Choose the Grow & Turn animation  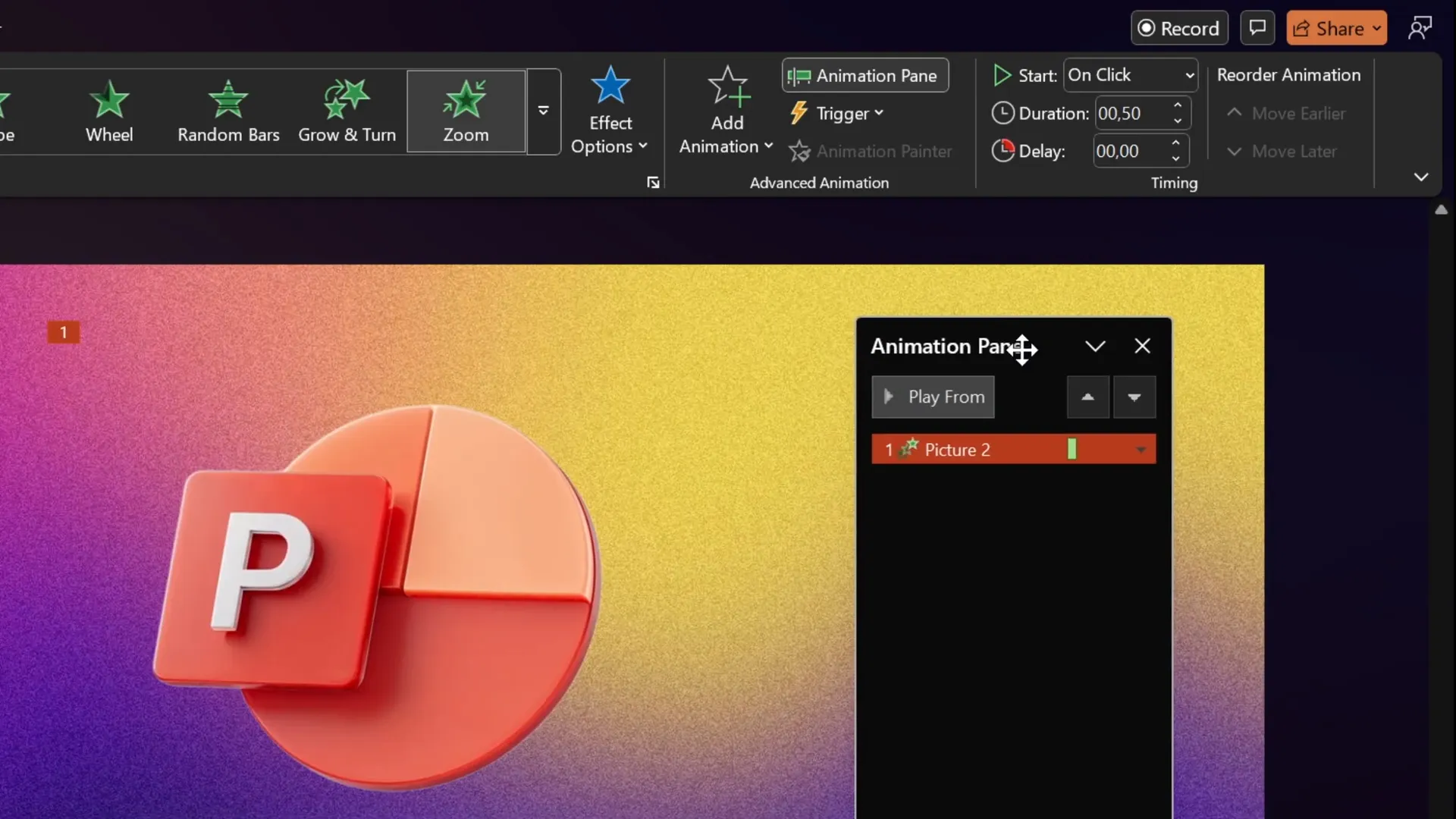click(347, 111)
